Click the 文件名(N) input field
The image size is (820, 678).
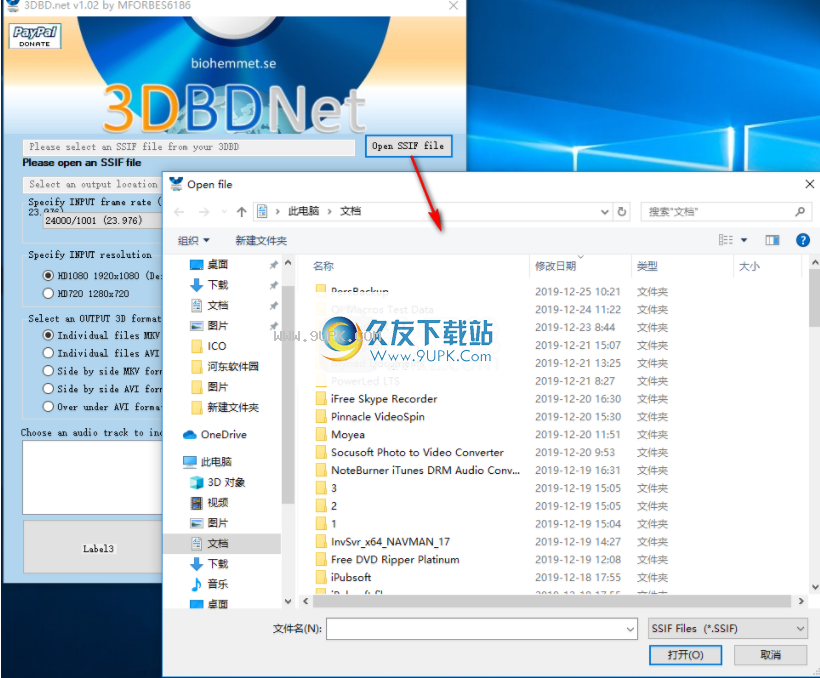pos(482,629)
